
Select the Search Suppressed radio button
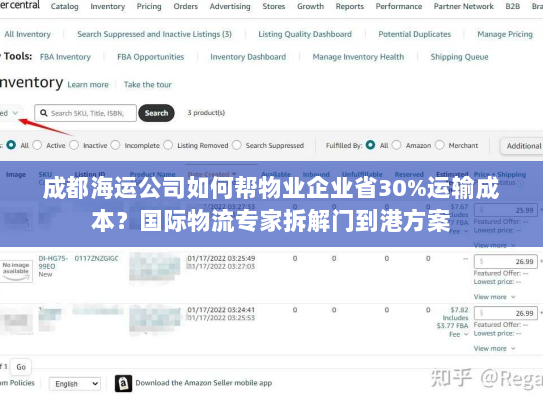click(x=237, y=145)
